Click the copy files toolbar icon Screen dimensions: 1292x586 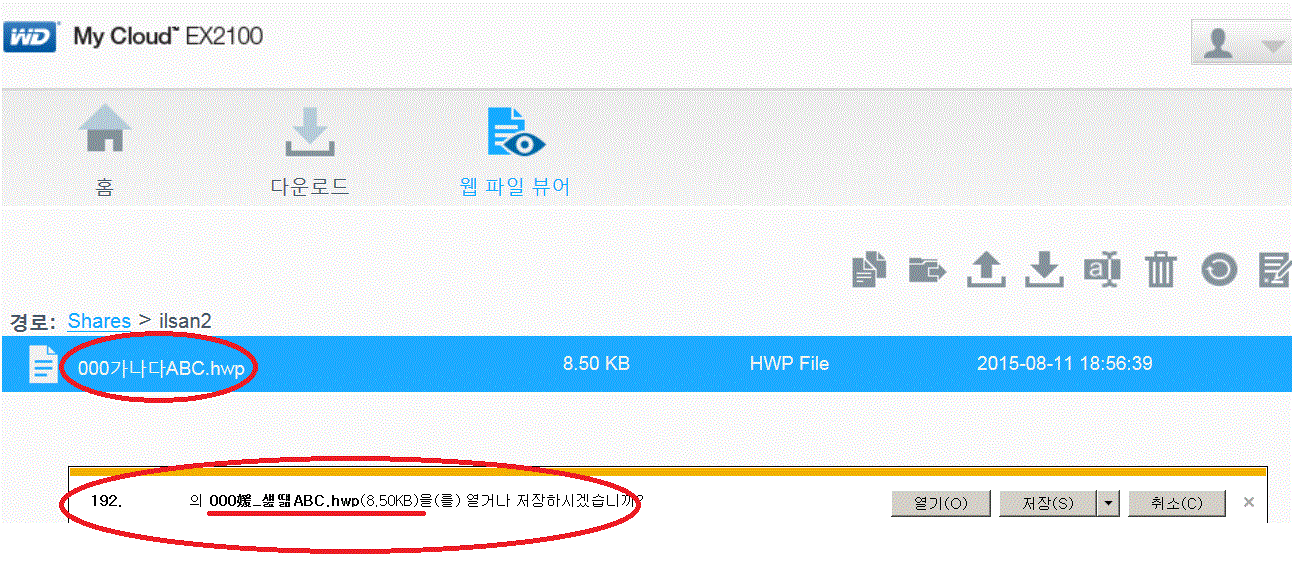coord(869,270)
